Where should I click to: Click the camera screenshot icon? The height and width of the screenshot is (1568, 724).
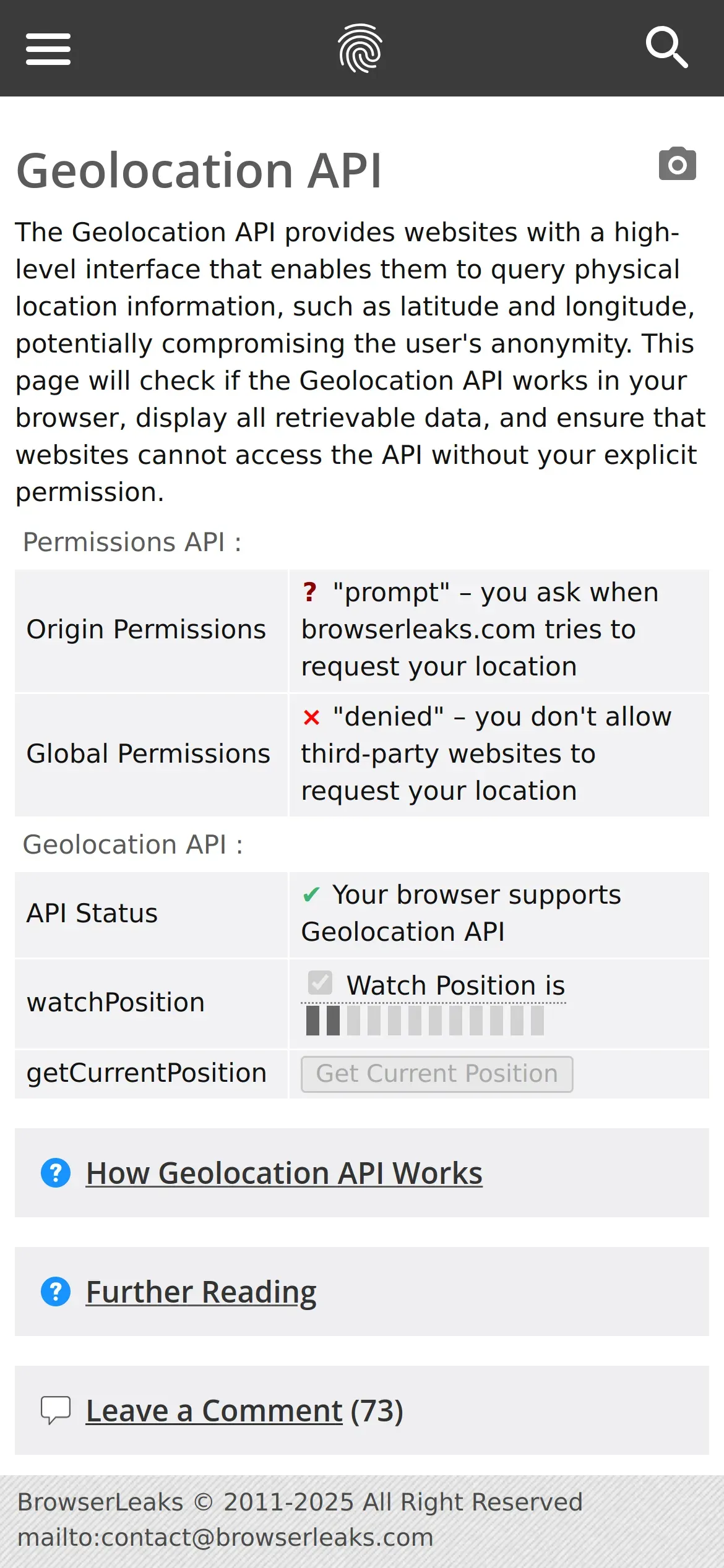[677, 165]
